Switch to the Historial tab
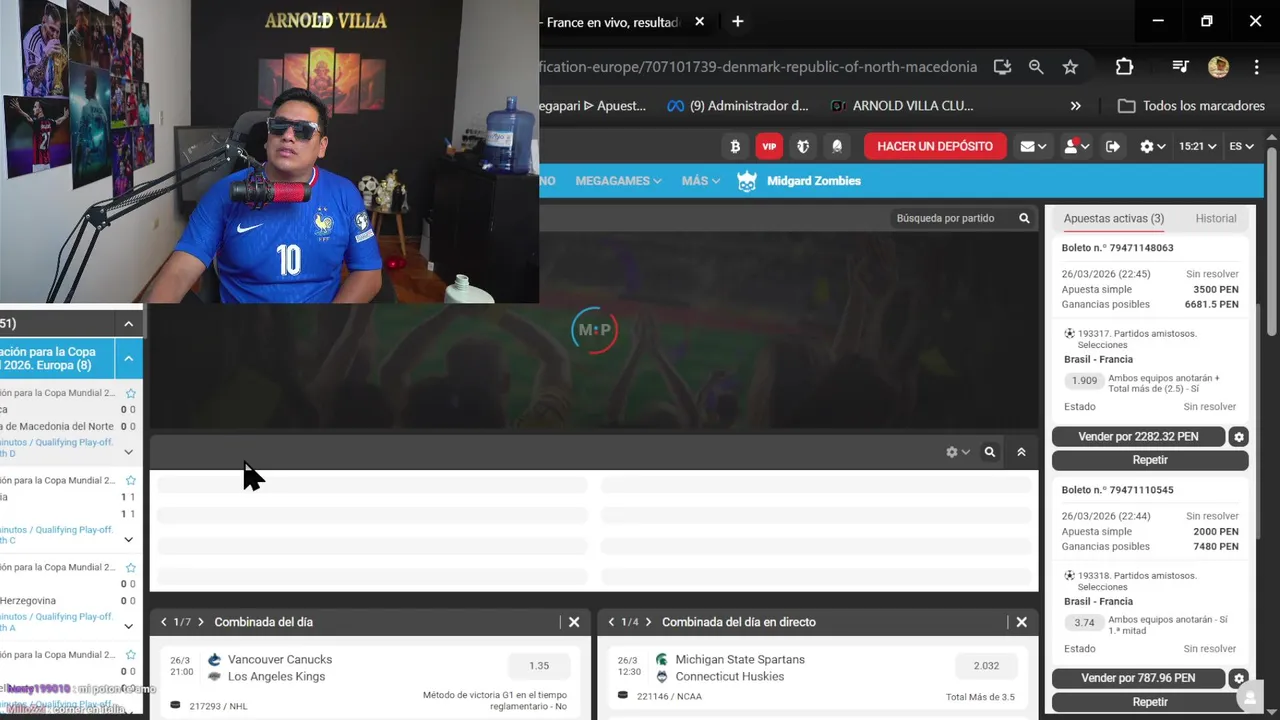Viewport: 1280px width, 720px height. pyautogui.click(x=1216, y=218)
